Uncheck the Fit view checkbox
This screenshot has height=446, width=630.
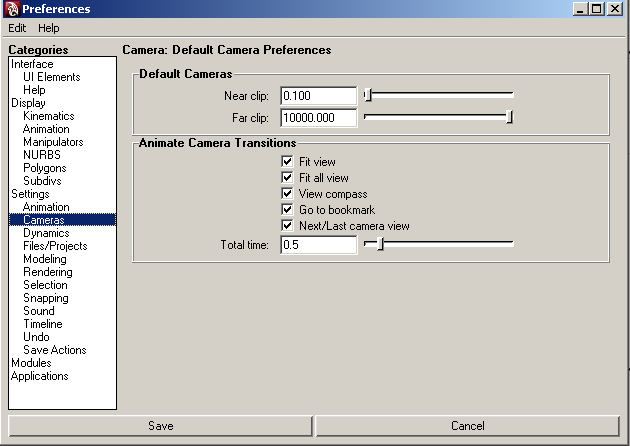287,162
